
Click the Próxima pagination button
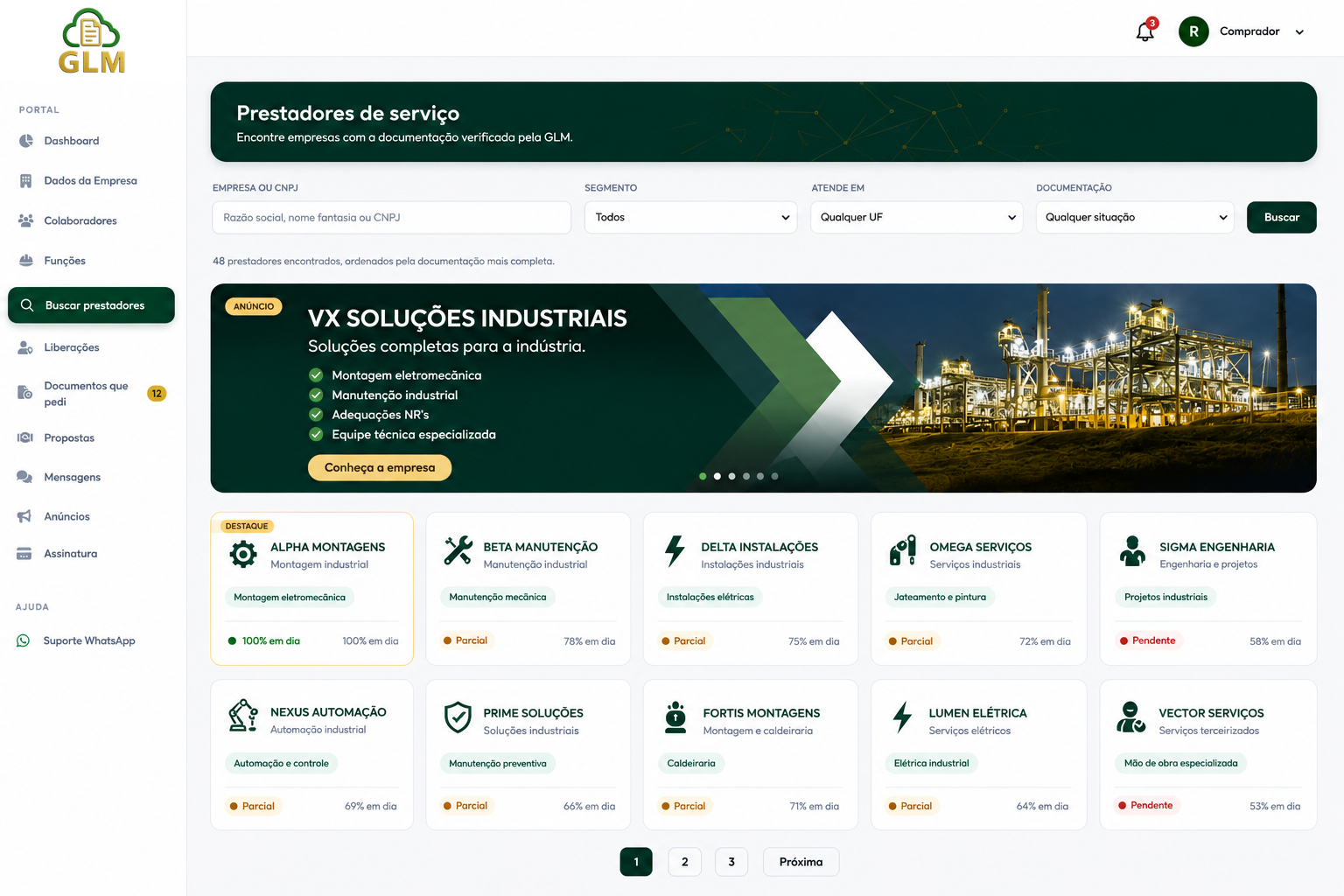tap(801, 862)
